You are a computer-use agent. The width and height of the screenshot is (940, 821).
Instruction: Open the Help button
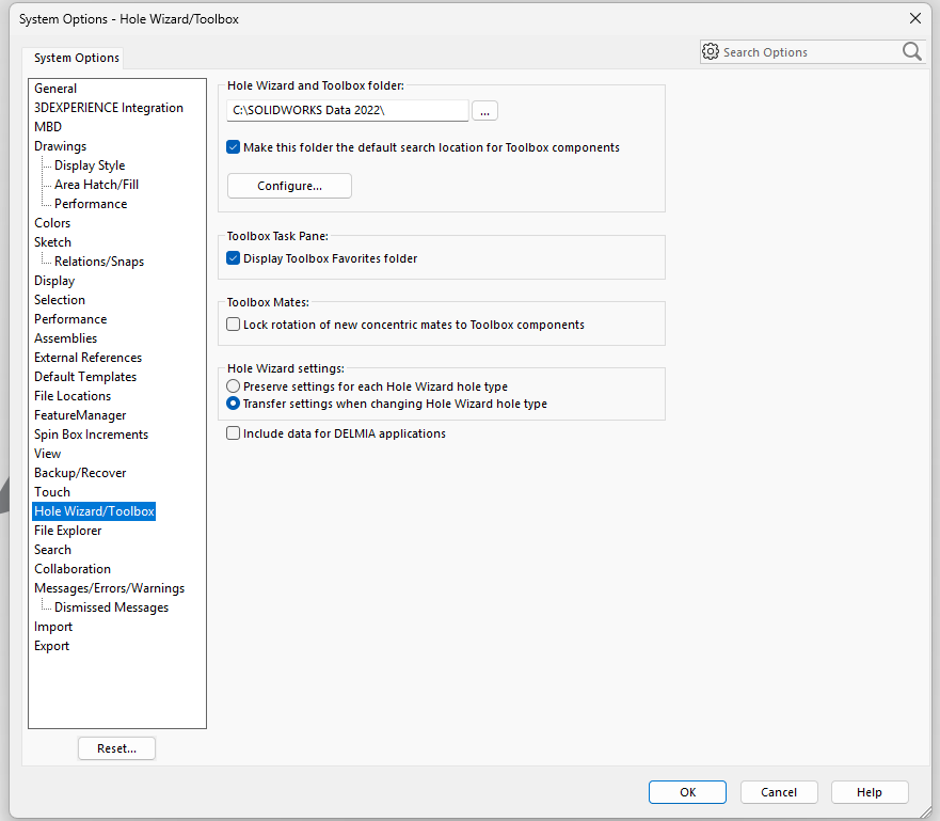pos(869,792)
